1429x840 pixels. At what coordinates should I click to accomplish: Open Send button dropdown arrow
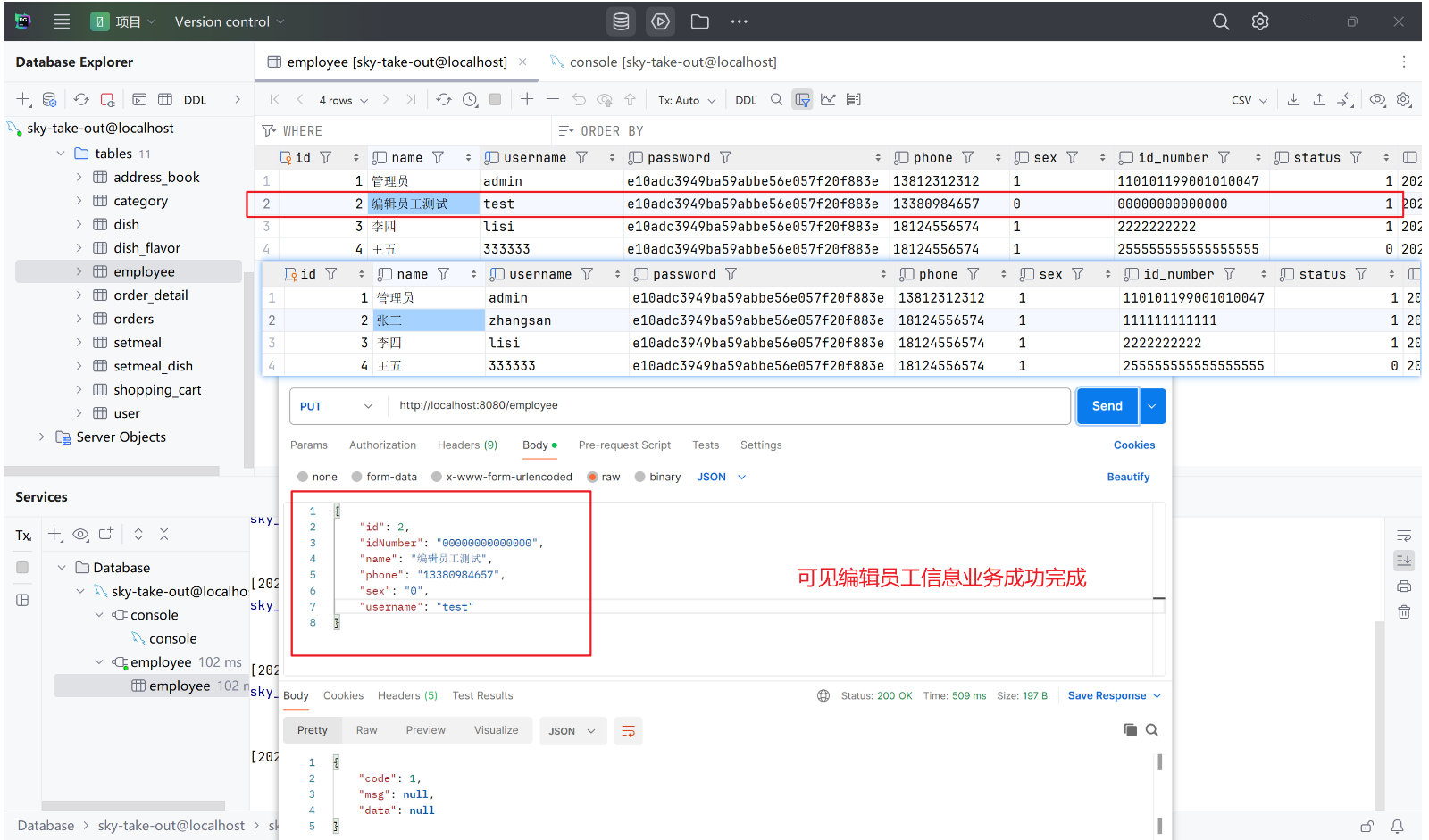(x=1152, y=406)
